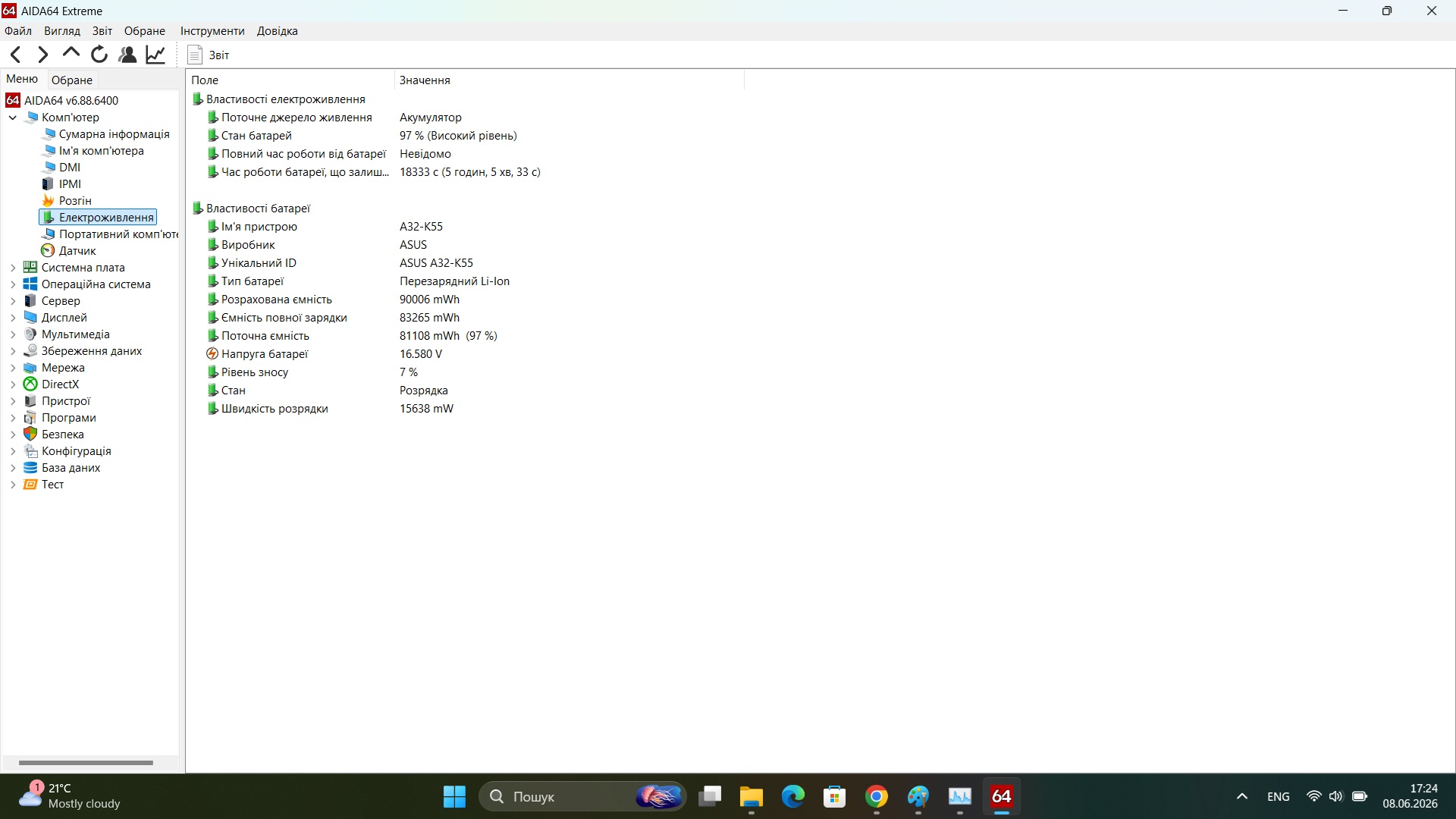Switch to the Меню tab
1456x819 pixels.
[22, 79]
